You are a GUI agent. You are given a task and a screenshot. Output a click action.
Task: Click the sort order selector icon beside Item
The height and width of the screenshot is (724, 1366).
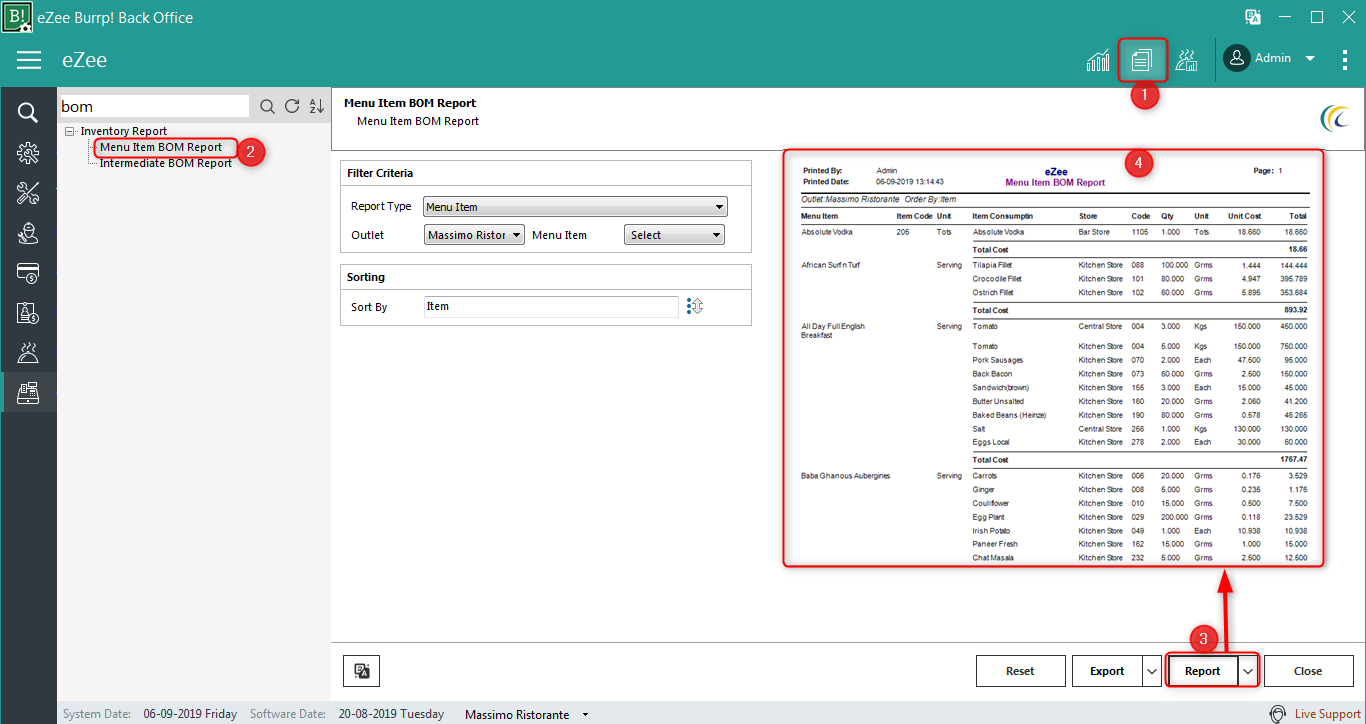(x=696, y=306)
